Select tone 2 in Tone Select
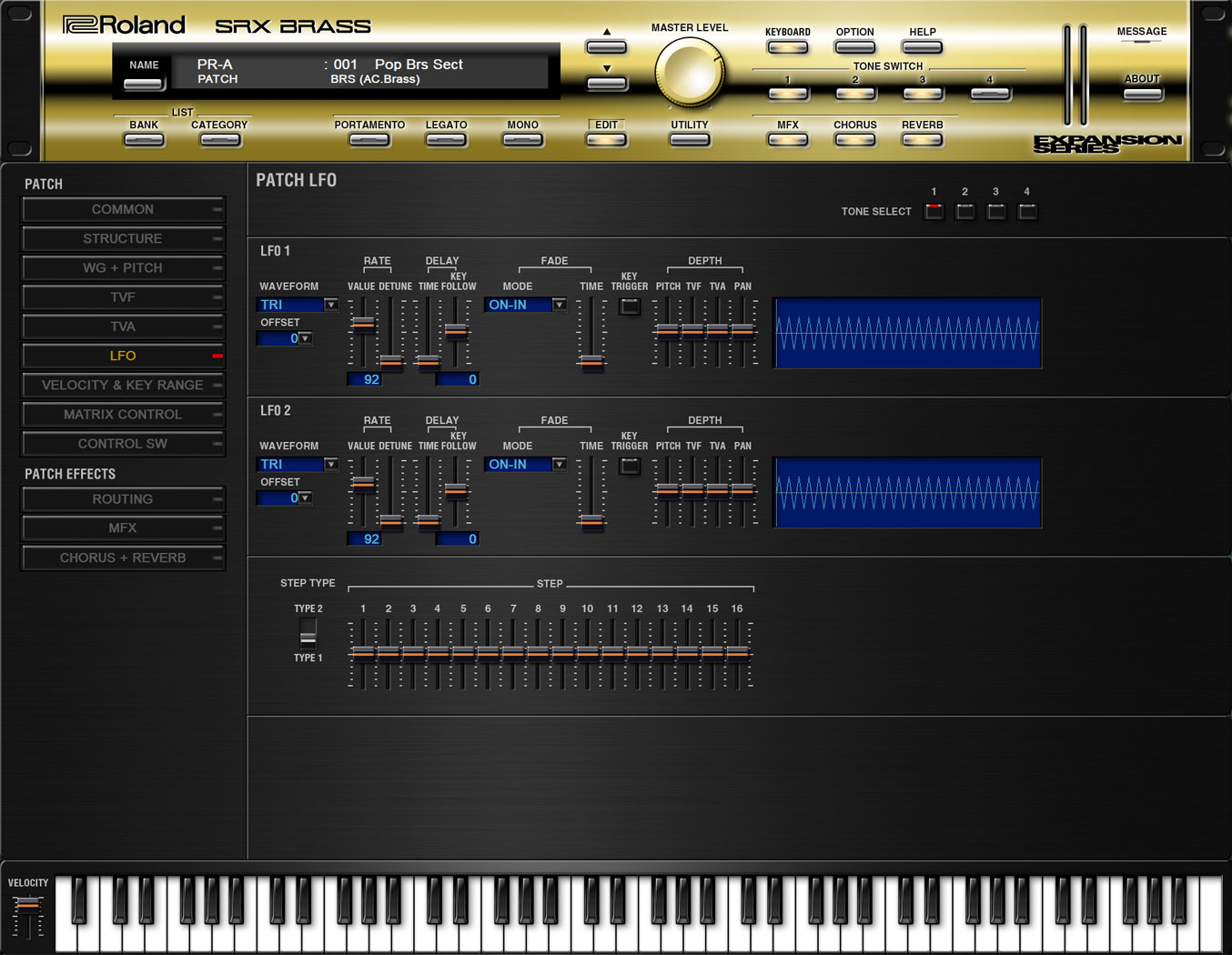The image size is (1232, 955). click(964, 212)
